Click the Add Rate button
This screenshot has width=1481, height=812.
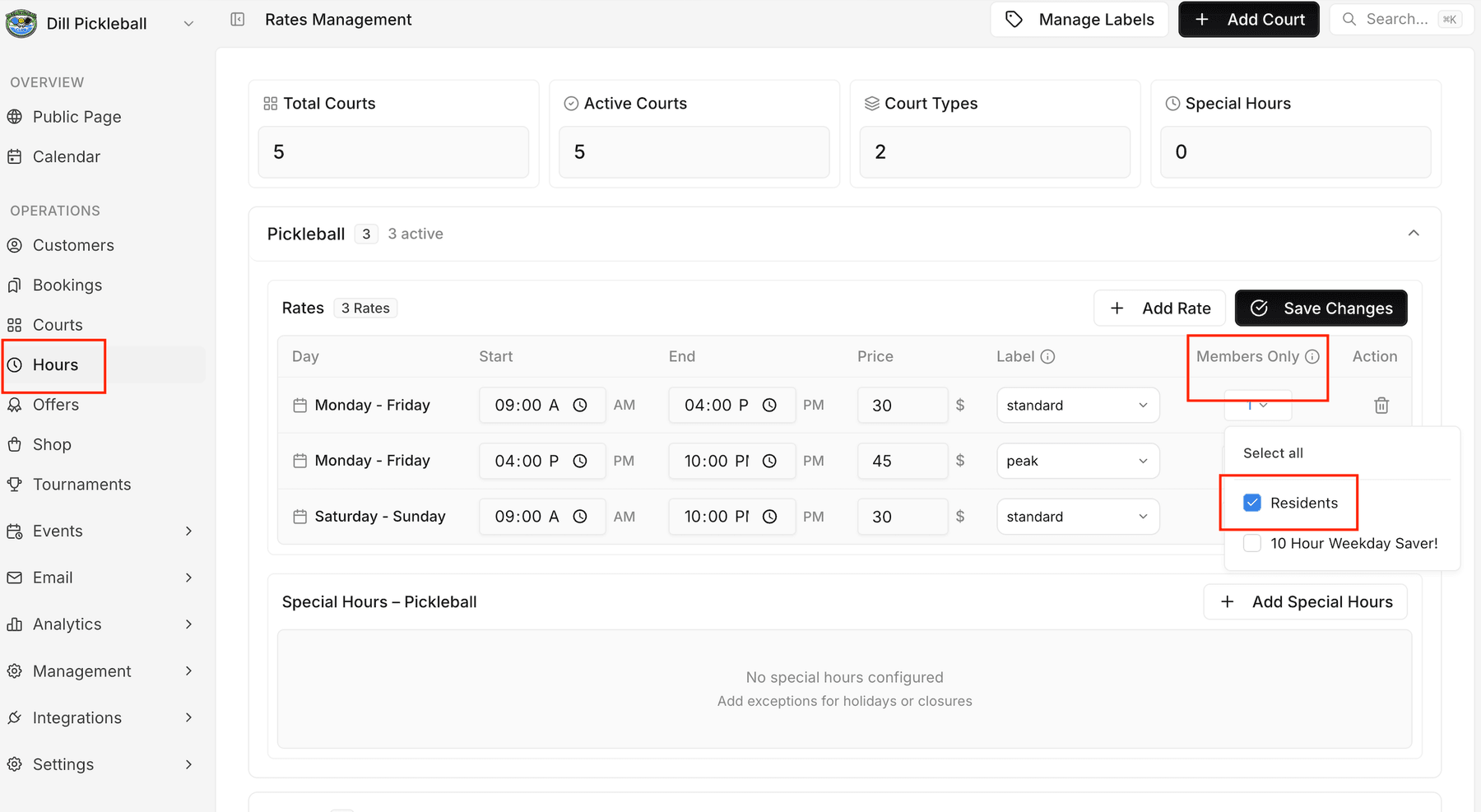point(1159,308)
